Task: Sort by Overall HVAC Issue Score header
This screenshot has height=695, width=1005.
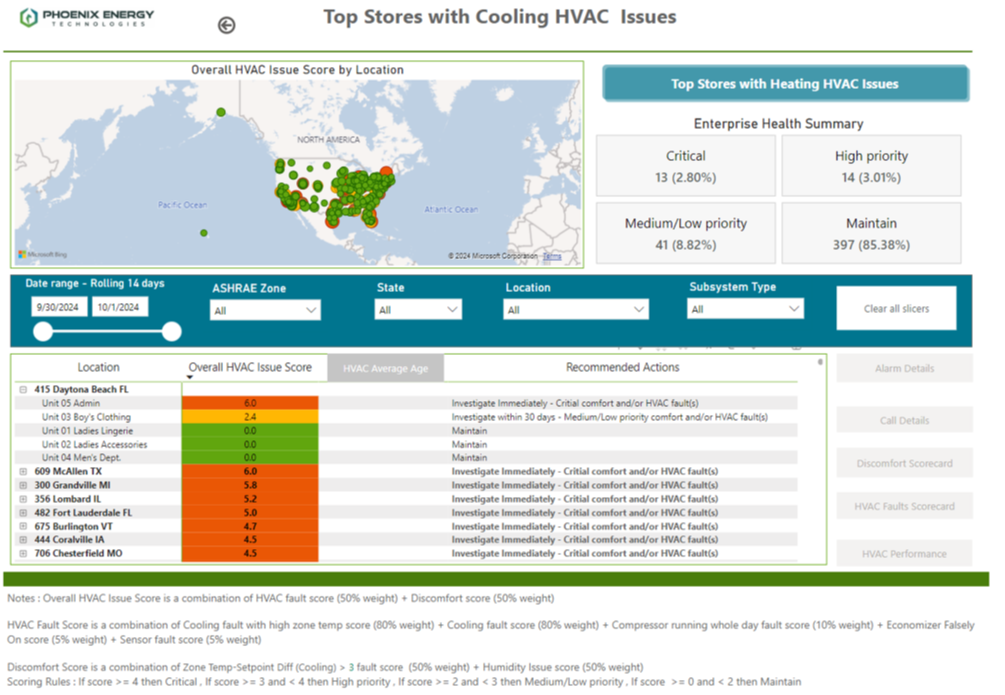Action: coord(250,367)
